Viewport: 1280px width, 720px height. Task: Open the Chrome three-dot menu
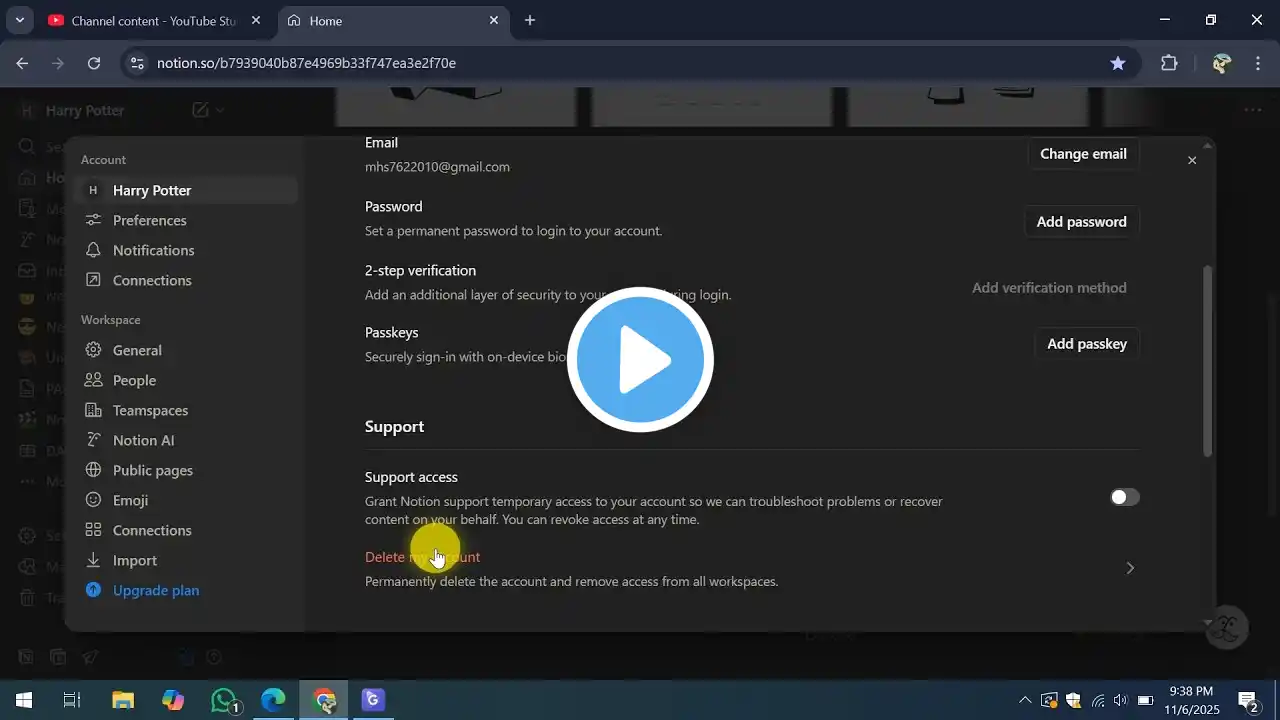[1258, 63]
